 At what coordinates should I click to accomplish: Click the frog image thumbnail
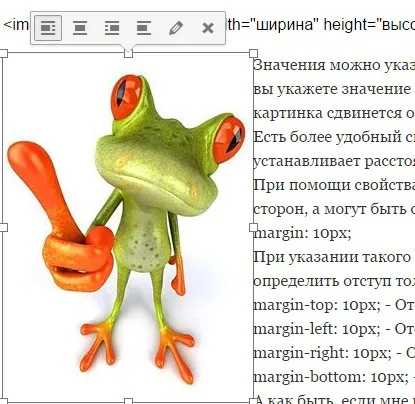click(x=128, y=227)
